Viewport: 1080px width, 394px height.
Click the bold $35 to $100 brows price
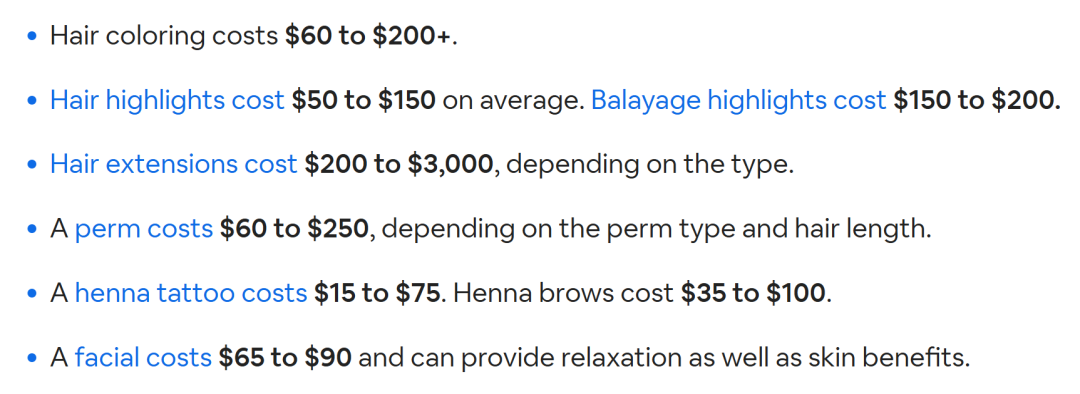point(753,293)
